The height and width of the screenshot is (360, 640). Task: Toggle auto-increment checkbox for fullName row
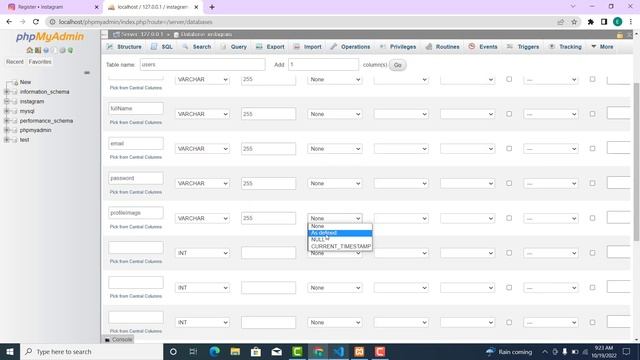pos(592,114)
